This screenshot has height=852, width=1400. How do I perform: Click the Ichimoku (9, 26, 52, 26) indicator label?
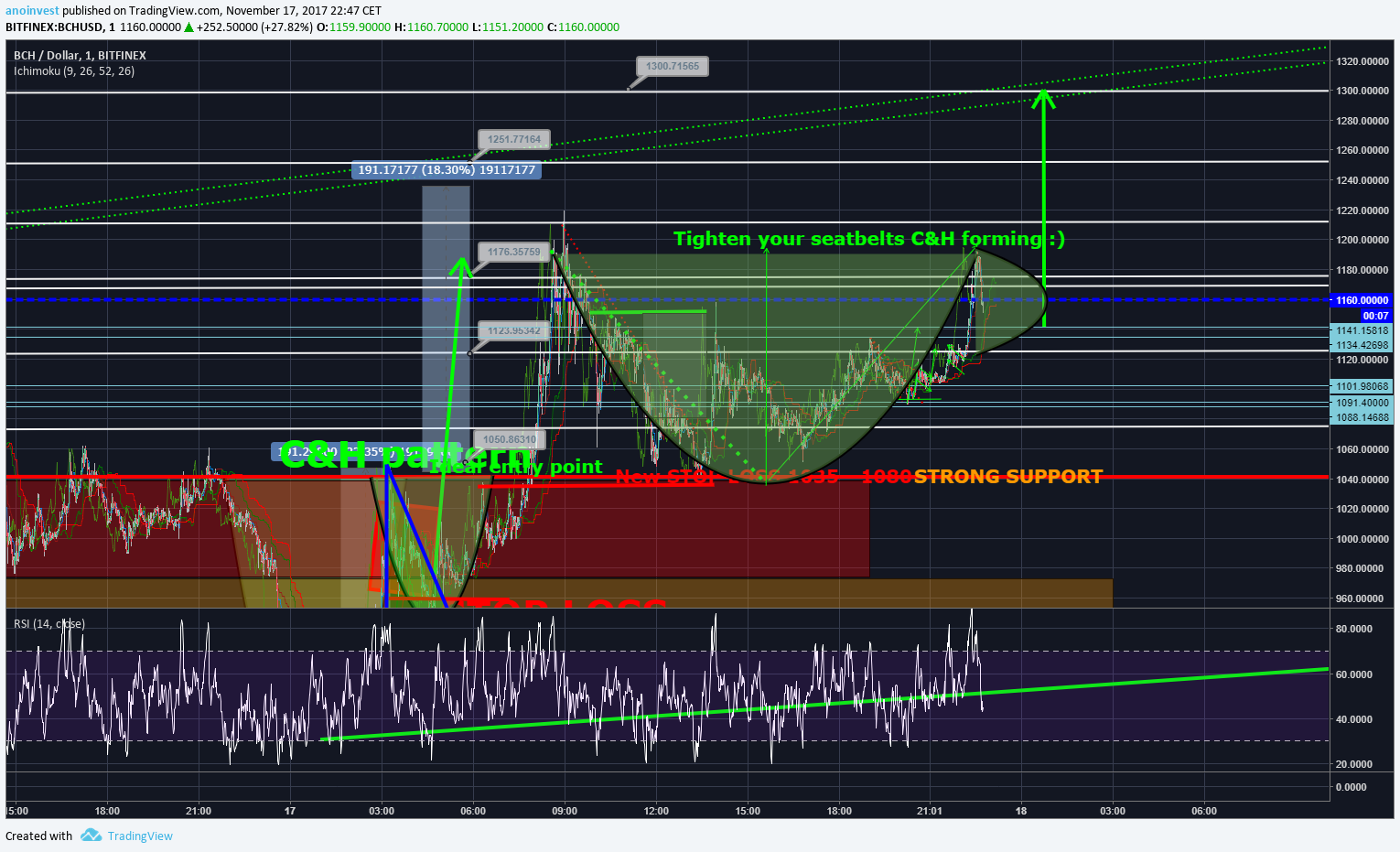[74, 70]
